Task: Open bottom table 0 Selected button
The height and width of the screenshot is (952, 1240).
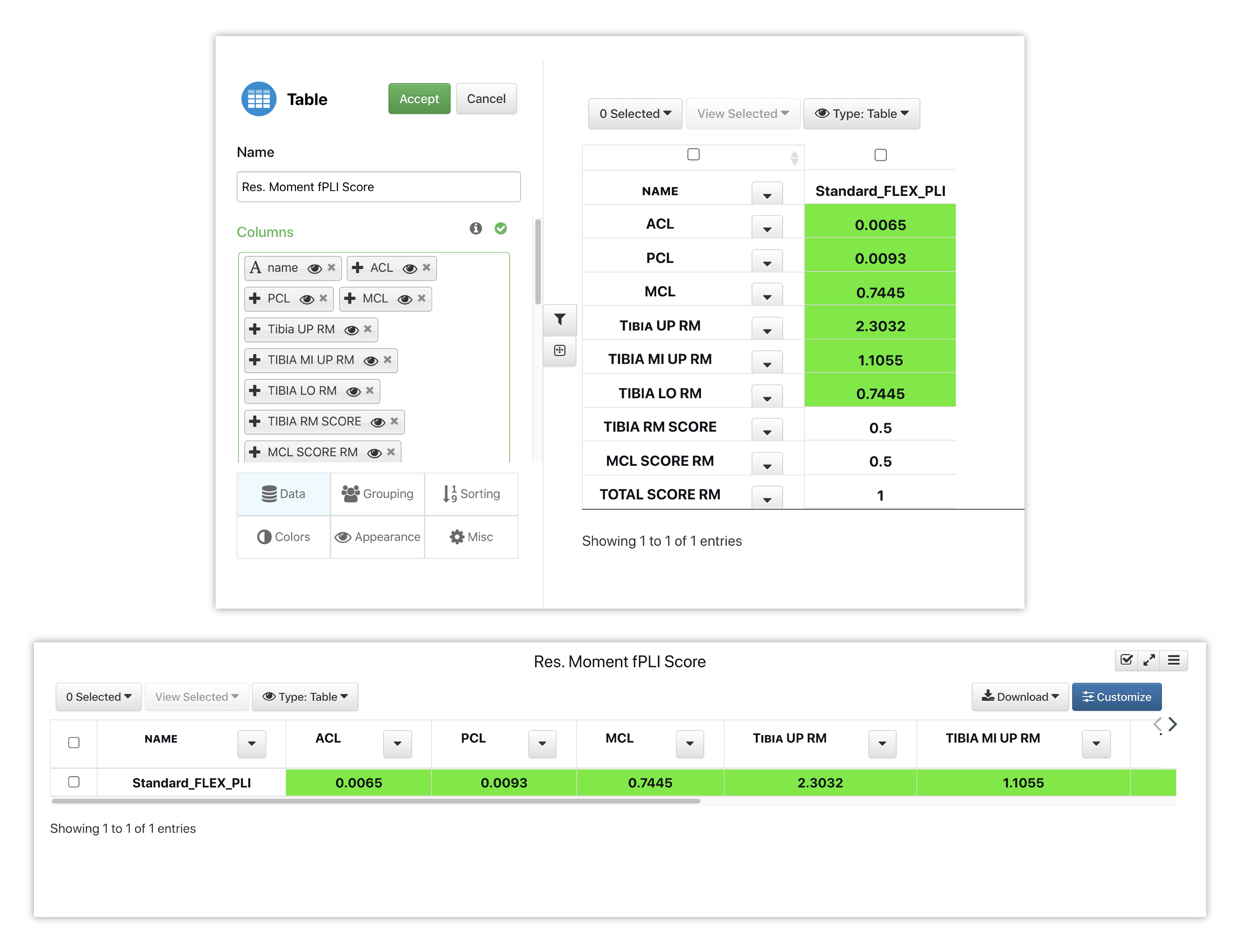Action: click(x=99, y=697)
